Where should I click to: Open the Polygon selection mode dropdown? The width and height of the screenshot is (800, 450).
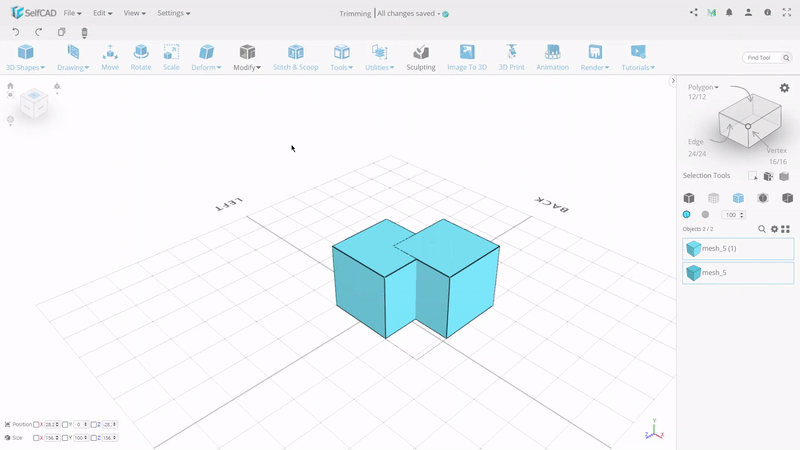point(703,87)
